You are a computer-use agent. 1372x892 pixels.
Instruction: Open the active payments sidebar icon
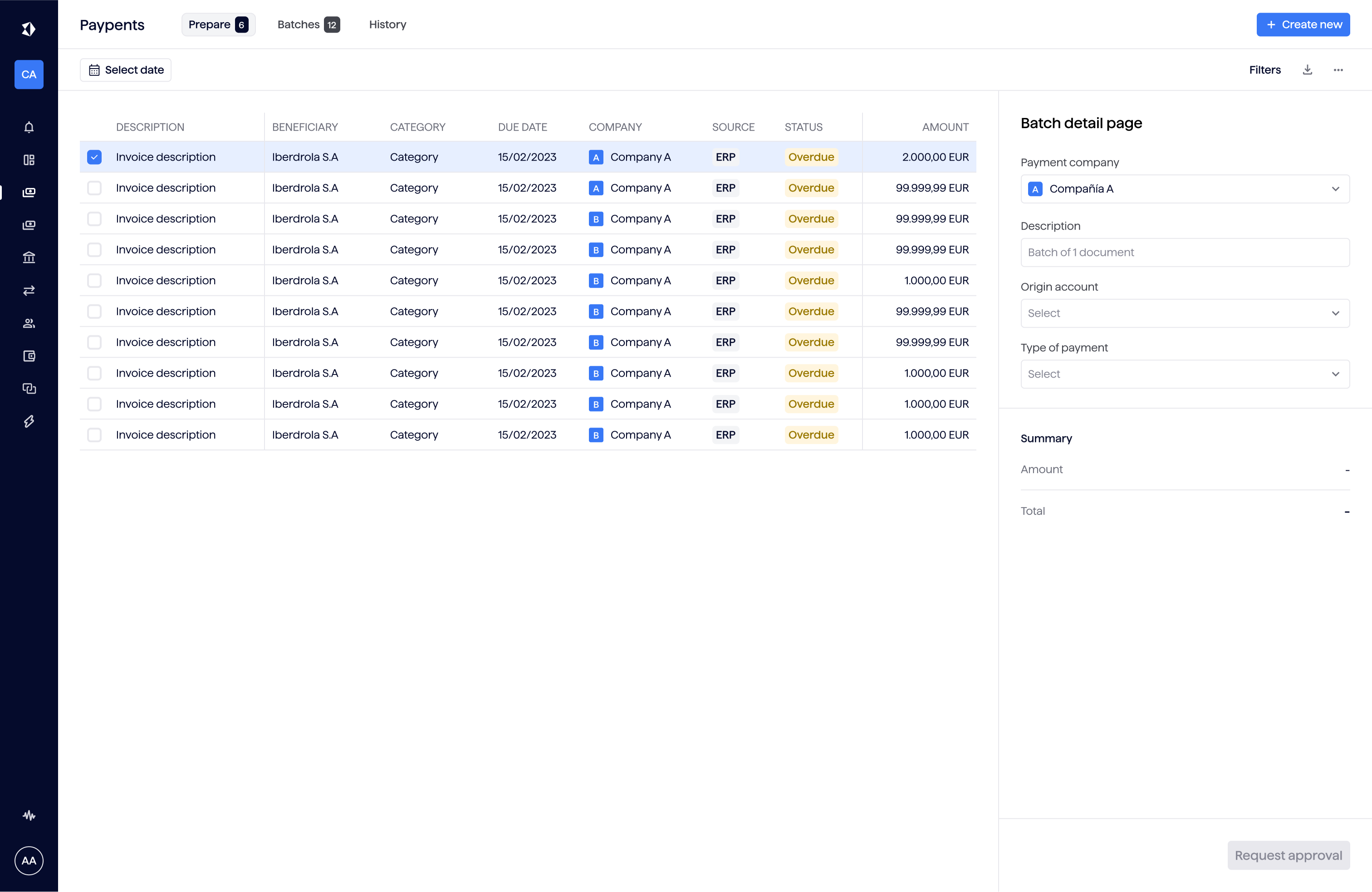click(x=29, y=192)
